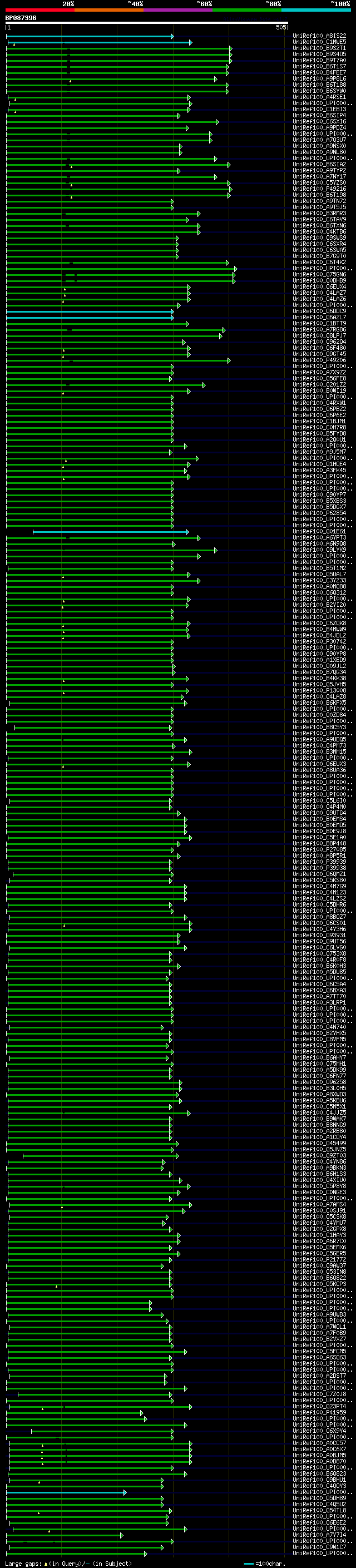Select the UniRef100_P49206 label

[319, 360]
